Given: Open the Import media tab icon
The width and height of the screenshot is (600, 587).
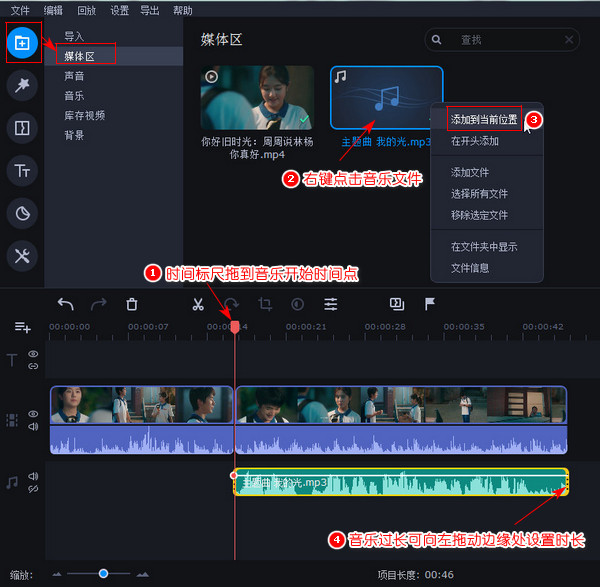Looking at the screenshot, I should click(x=22, y=43).
